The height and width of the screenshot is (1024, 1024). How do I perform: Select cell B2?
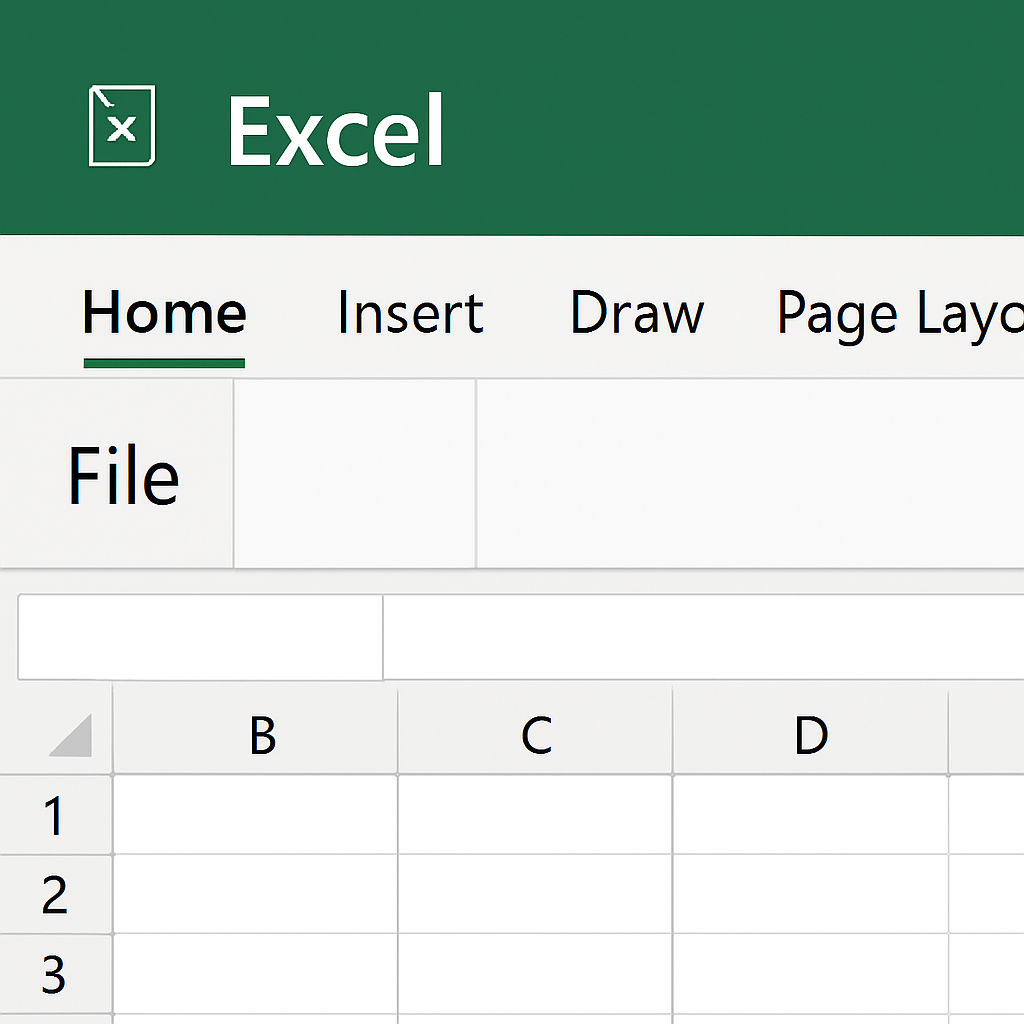coord(255,895)
